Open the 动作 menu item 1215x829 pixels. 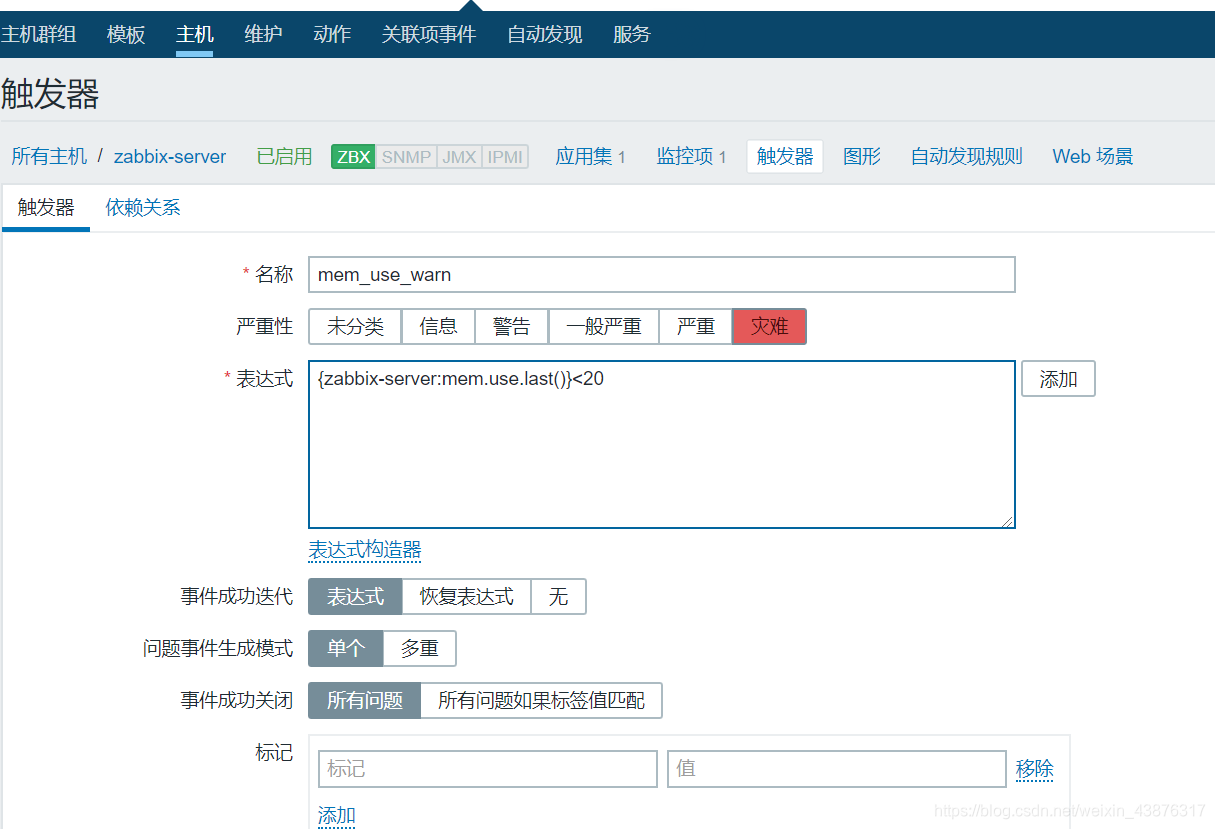pos(332,34)
